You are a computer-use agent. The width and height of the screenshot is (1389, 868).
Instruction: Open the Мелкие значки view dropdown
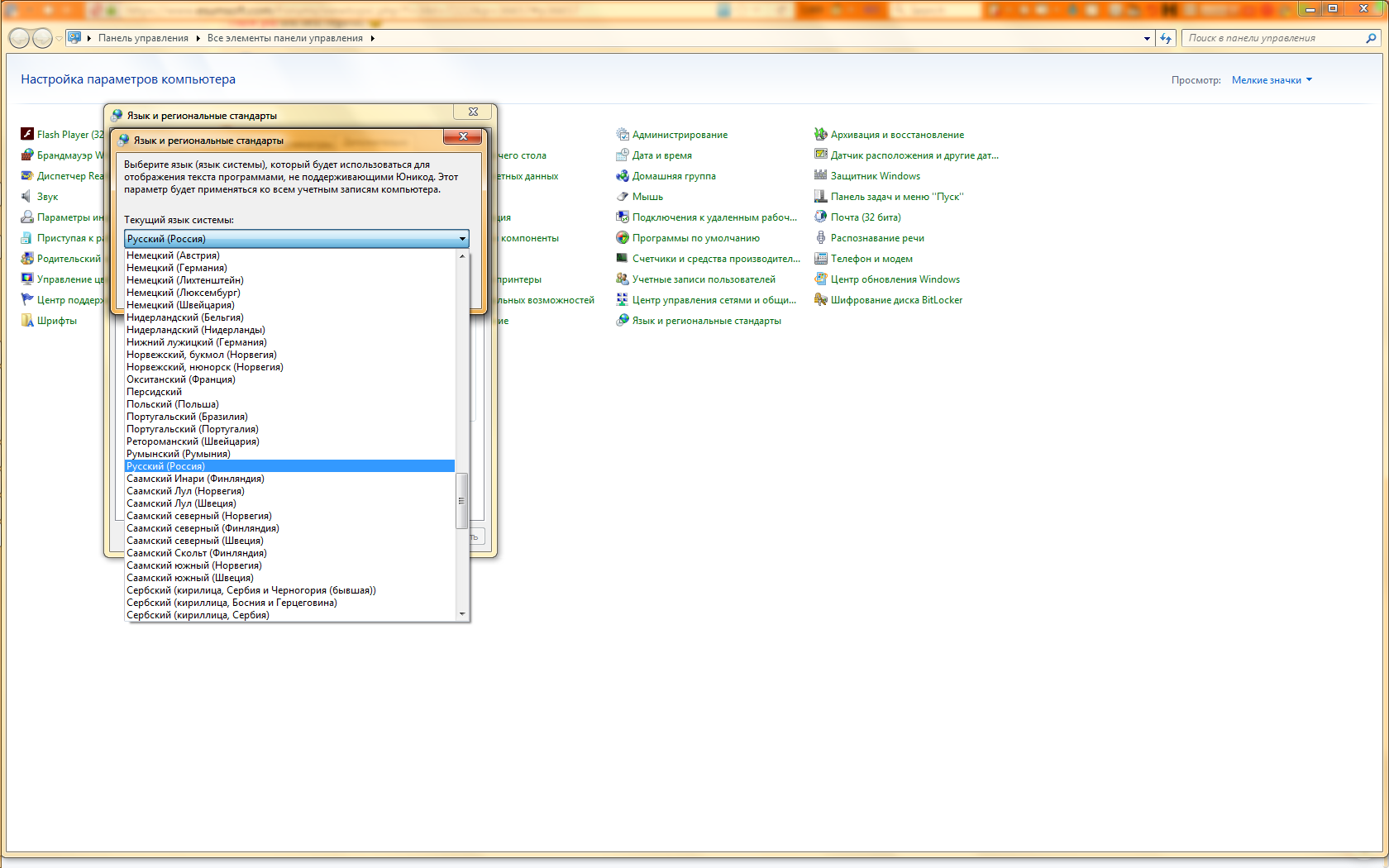[1272, 80]
